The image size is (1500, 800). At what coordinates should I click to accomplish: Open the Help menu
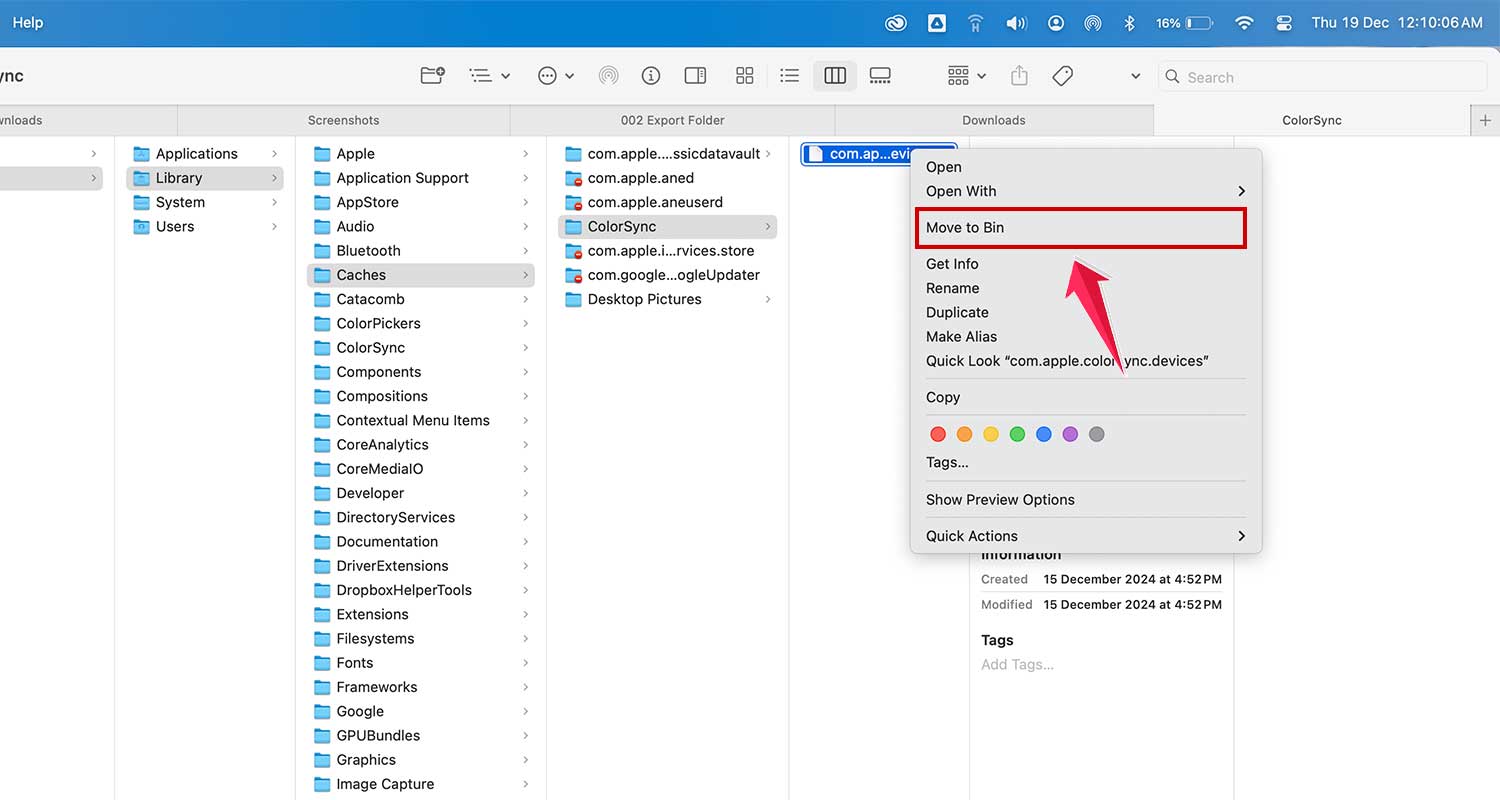click(27, 22)
